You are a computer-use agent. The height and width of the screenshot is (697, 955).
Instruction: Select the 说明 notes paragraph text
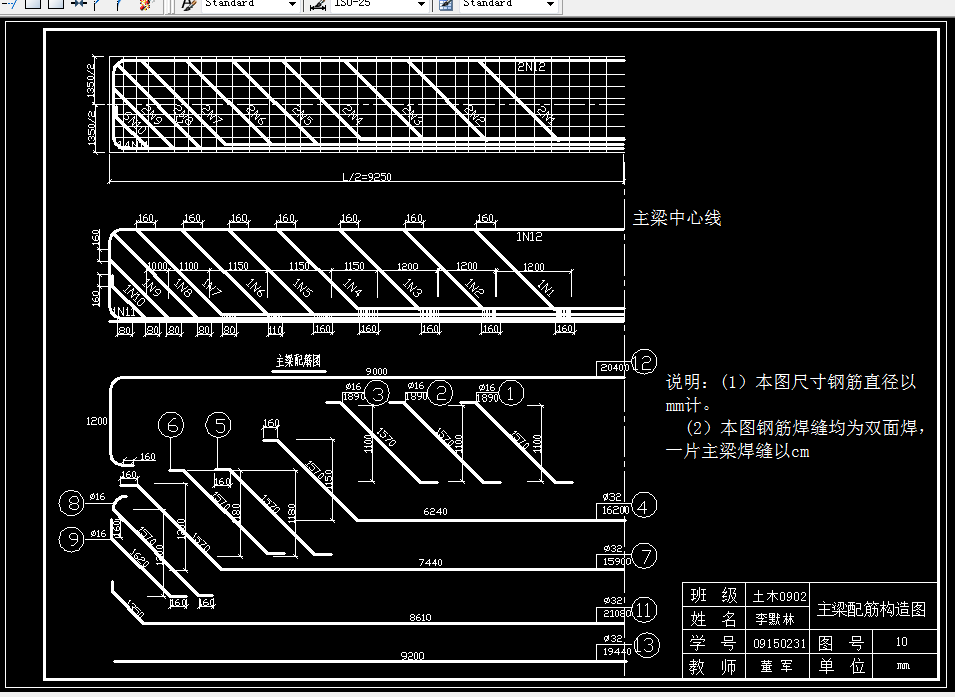click(x=795, y=415)
